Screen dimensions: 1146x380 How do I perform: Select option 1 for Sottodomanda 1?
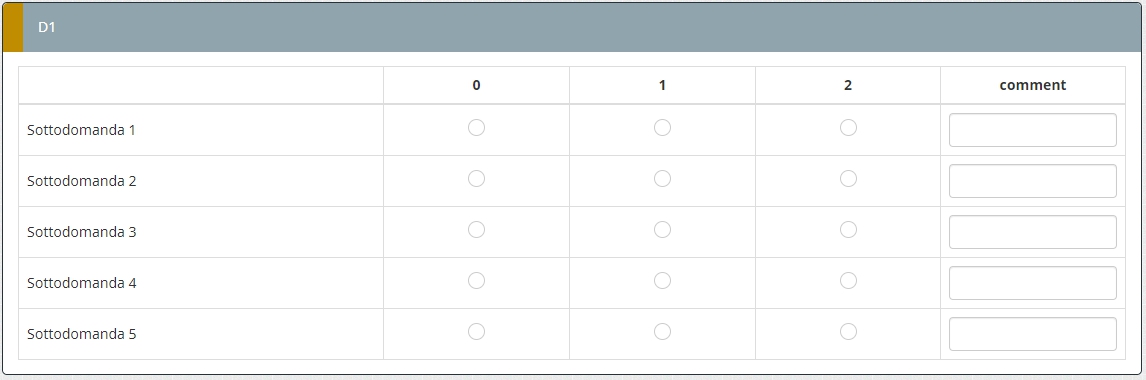click(662, 128)
